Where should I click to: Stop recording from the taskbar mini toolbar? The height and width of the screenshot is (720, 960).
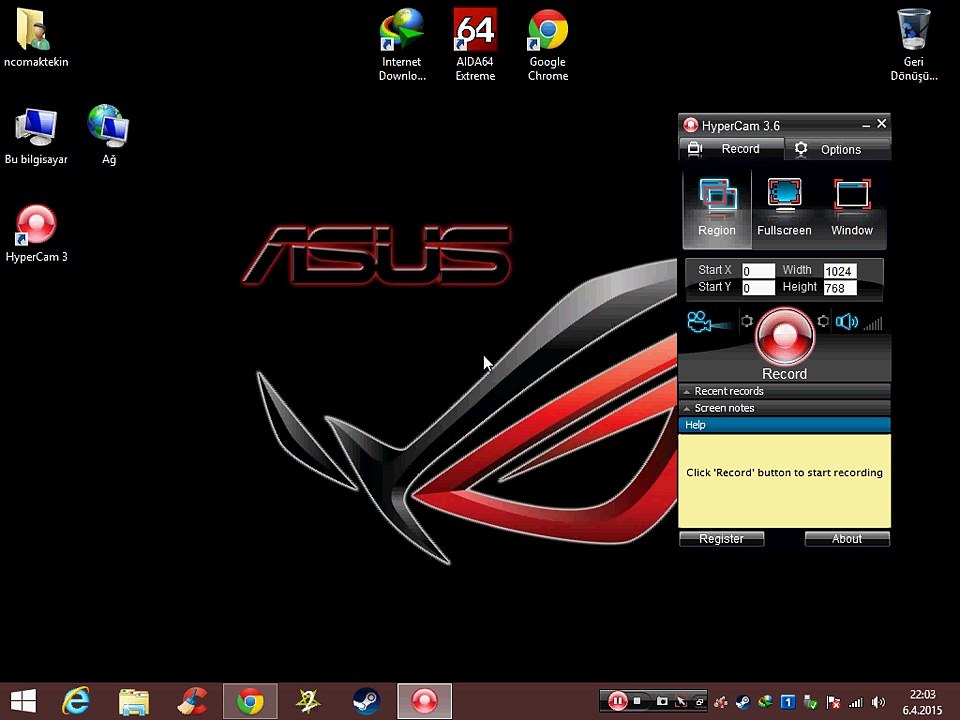pos(637,701)
